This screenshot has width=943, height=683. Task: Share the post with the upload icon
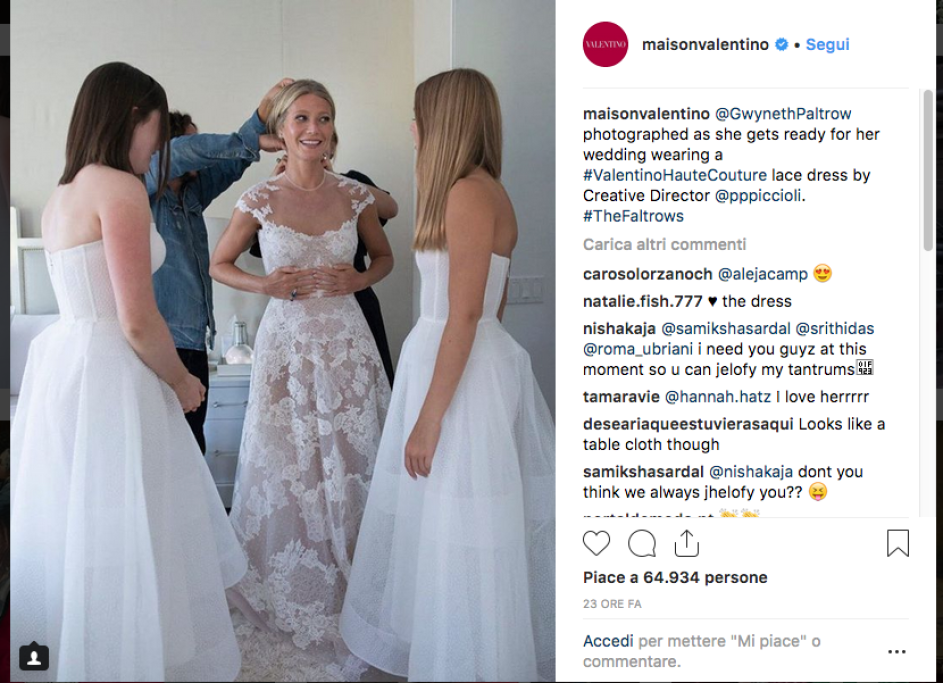687,544
